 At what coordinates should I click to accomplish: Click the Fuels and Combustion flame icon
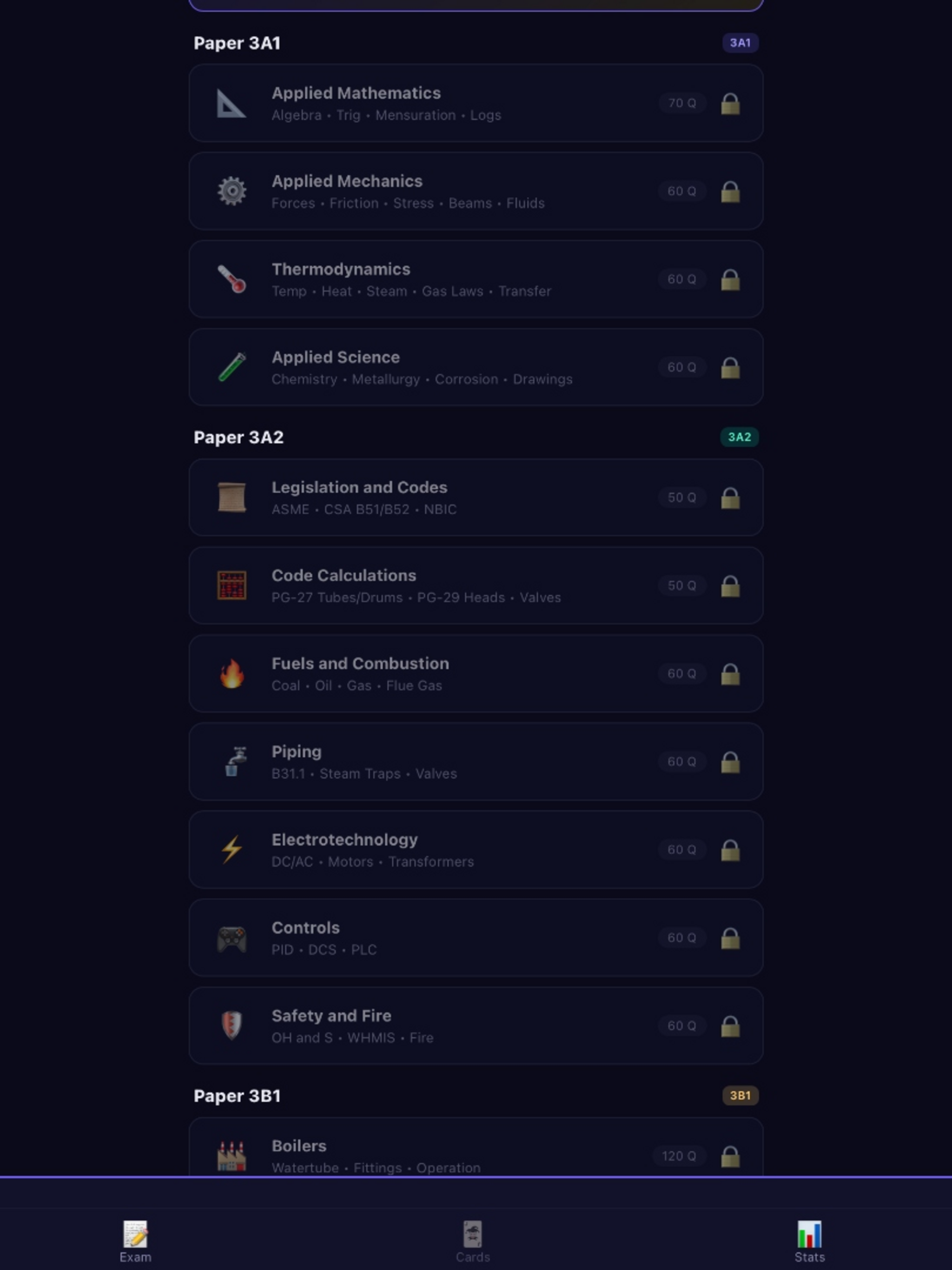pyautogui.click(x=231, y=674)
